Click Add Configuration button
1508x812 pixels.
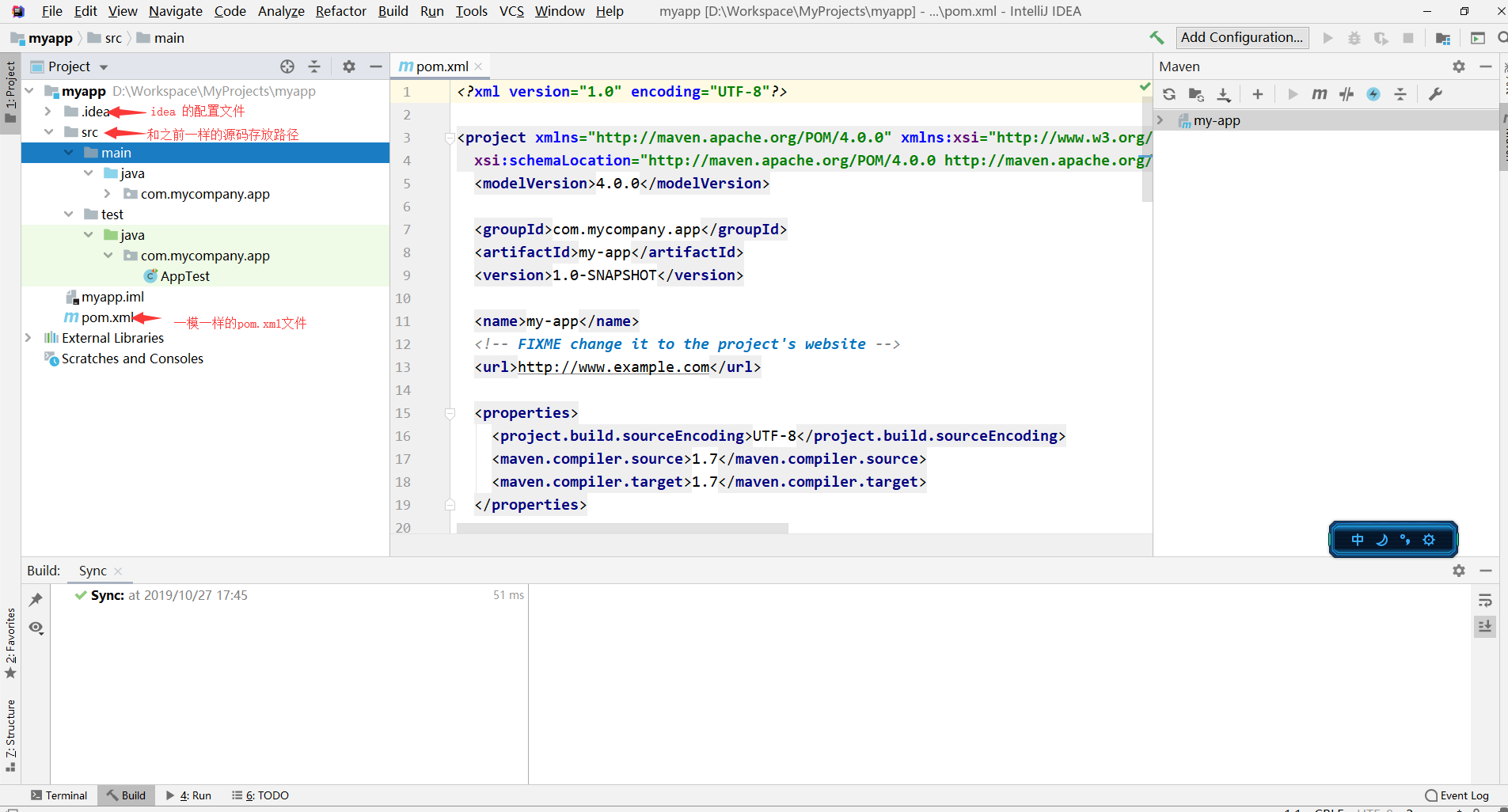(x=1241, y=37)
